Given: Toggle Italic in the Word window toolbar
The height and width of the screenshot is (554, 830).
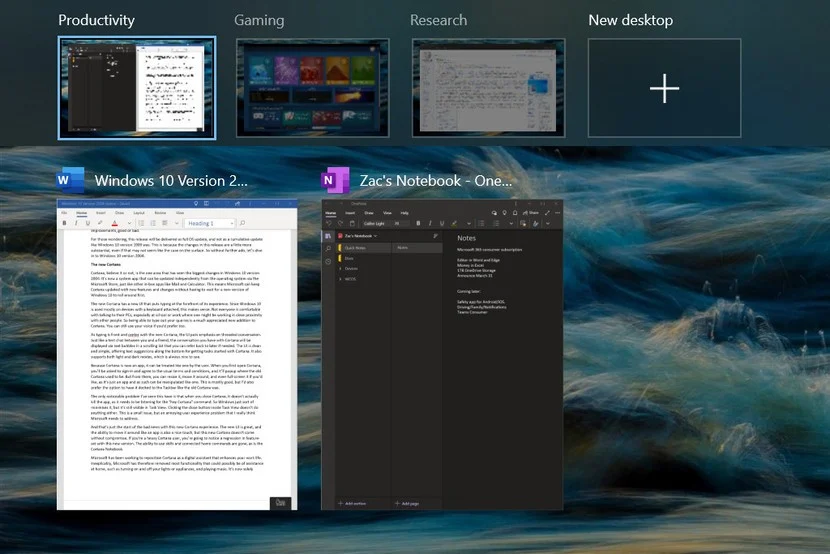Looking at the screenshot, I should point(76,223).
